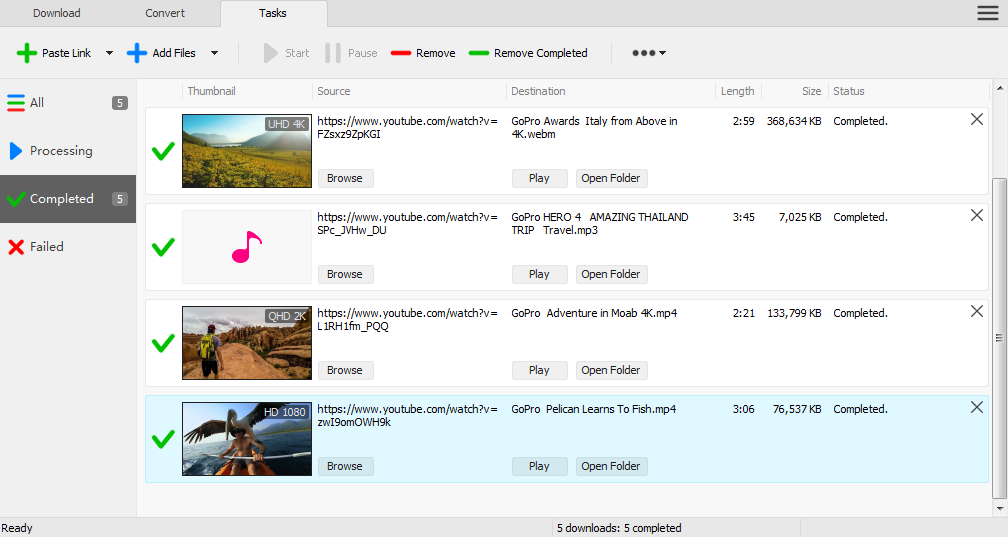Remove the Pelican Learns To Fish task with X
1008x537 pixels.
[976, 407]
